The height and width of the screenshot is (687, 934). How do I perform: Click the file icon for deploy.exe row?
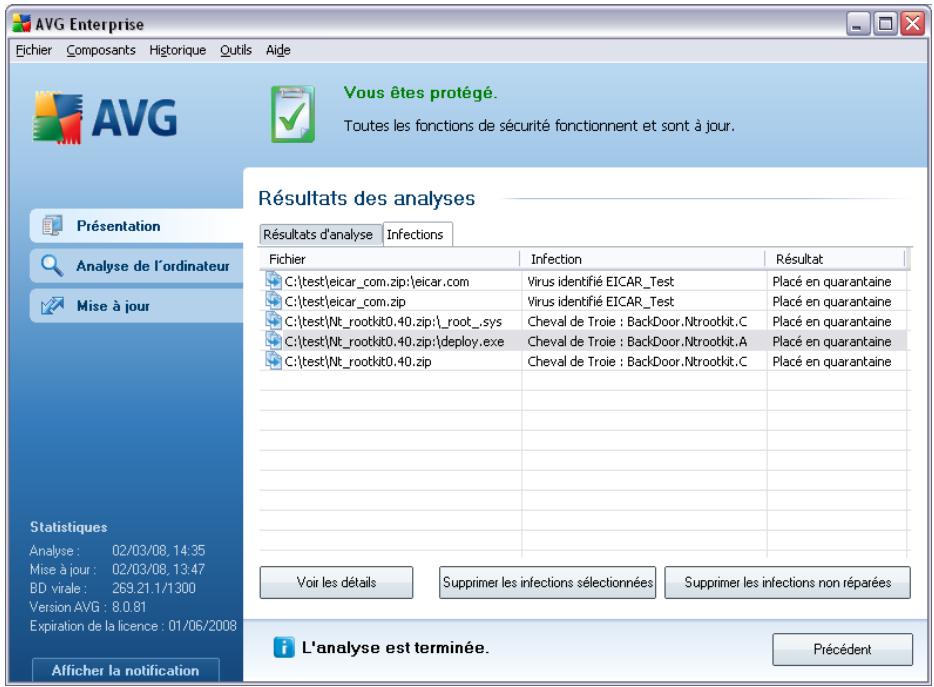[273, 341]
